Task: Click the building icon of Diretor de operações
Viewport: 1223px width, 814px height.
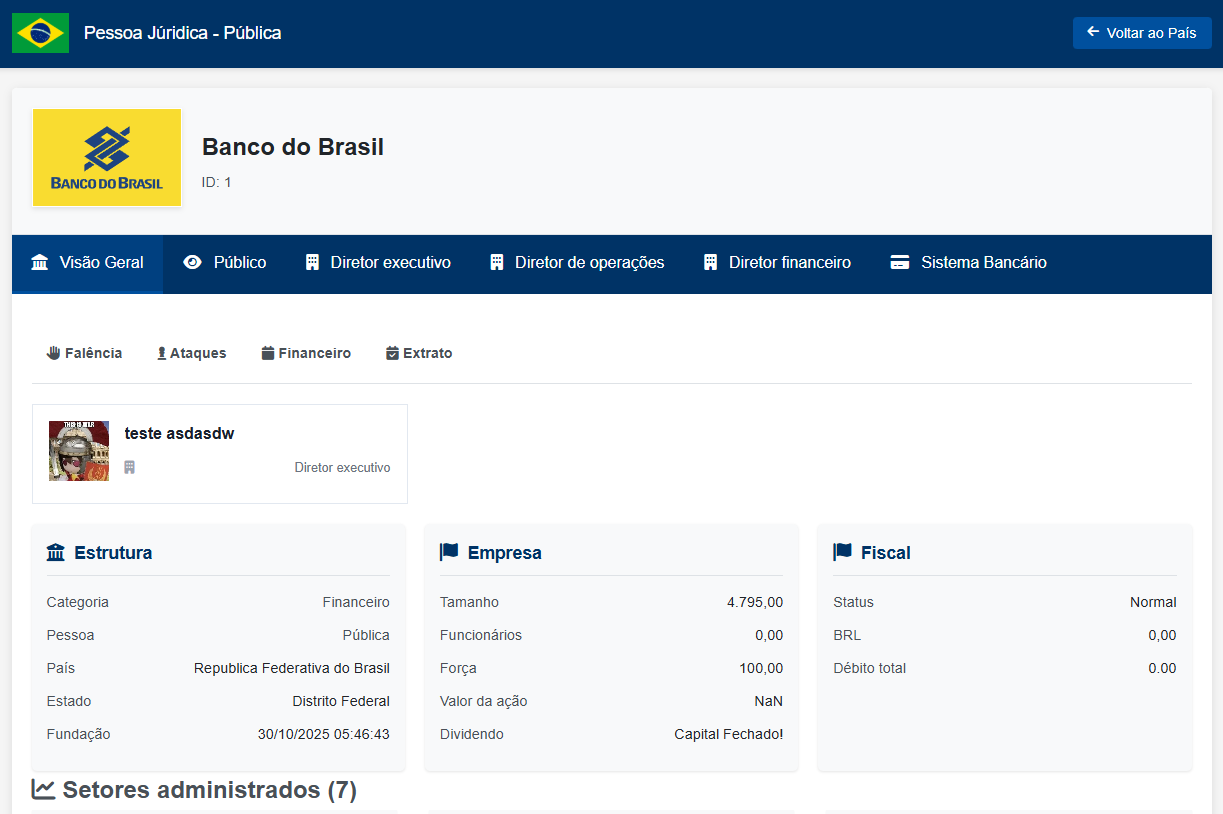Action: [x=496, y=263]
